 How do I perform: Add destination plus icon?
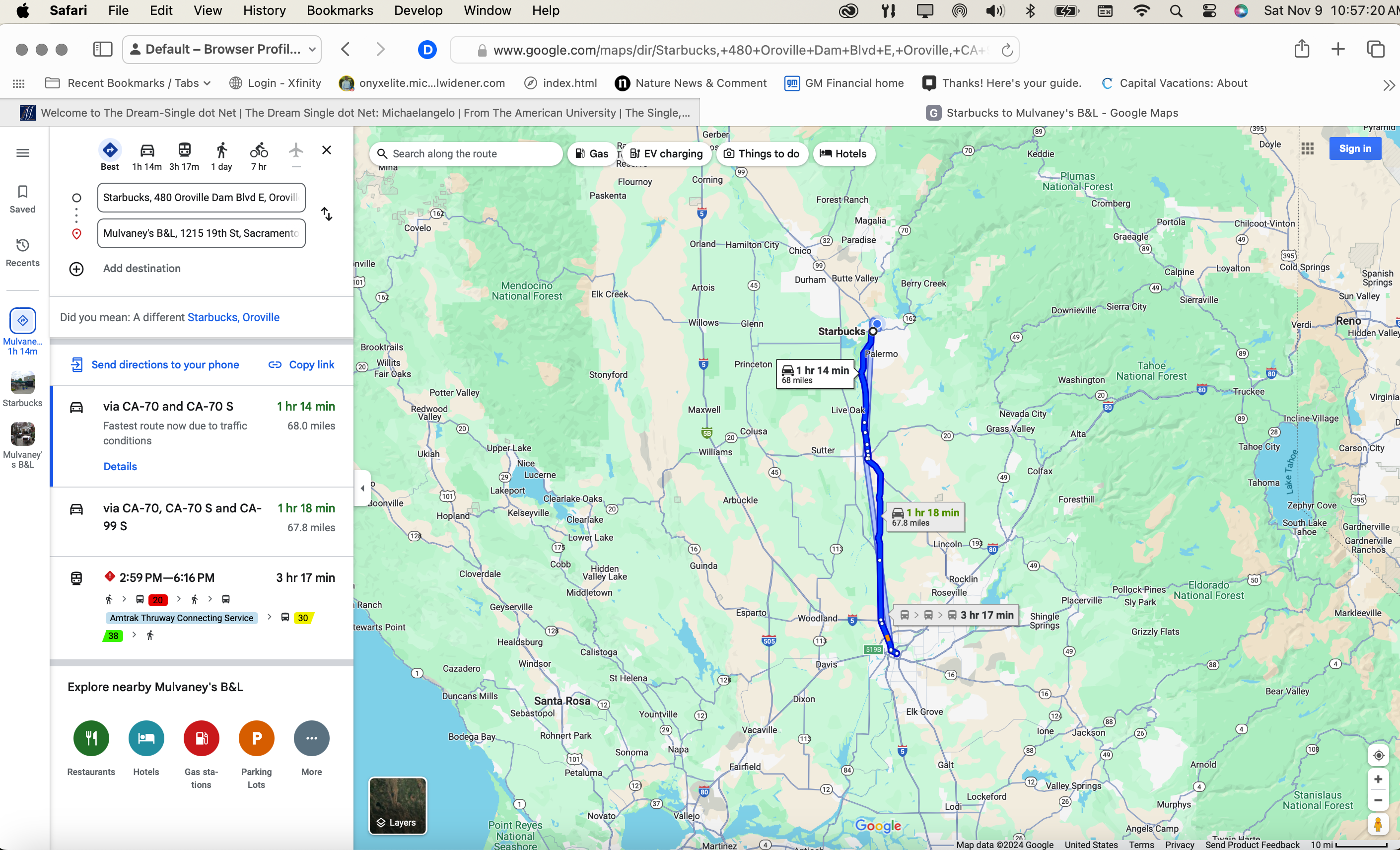coord(76,269)
